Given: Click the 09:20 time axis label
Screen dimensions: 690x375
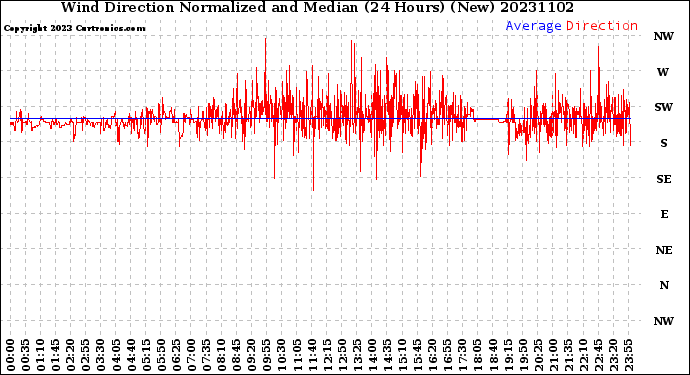Looking at the screenshot, I should point(252,355).
